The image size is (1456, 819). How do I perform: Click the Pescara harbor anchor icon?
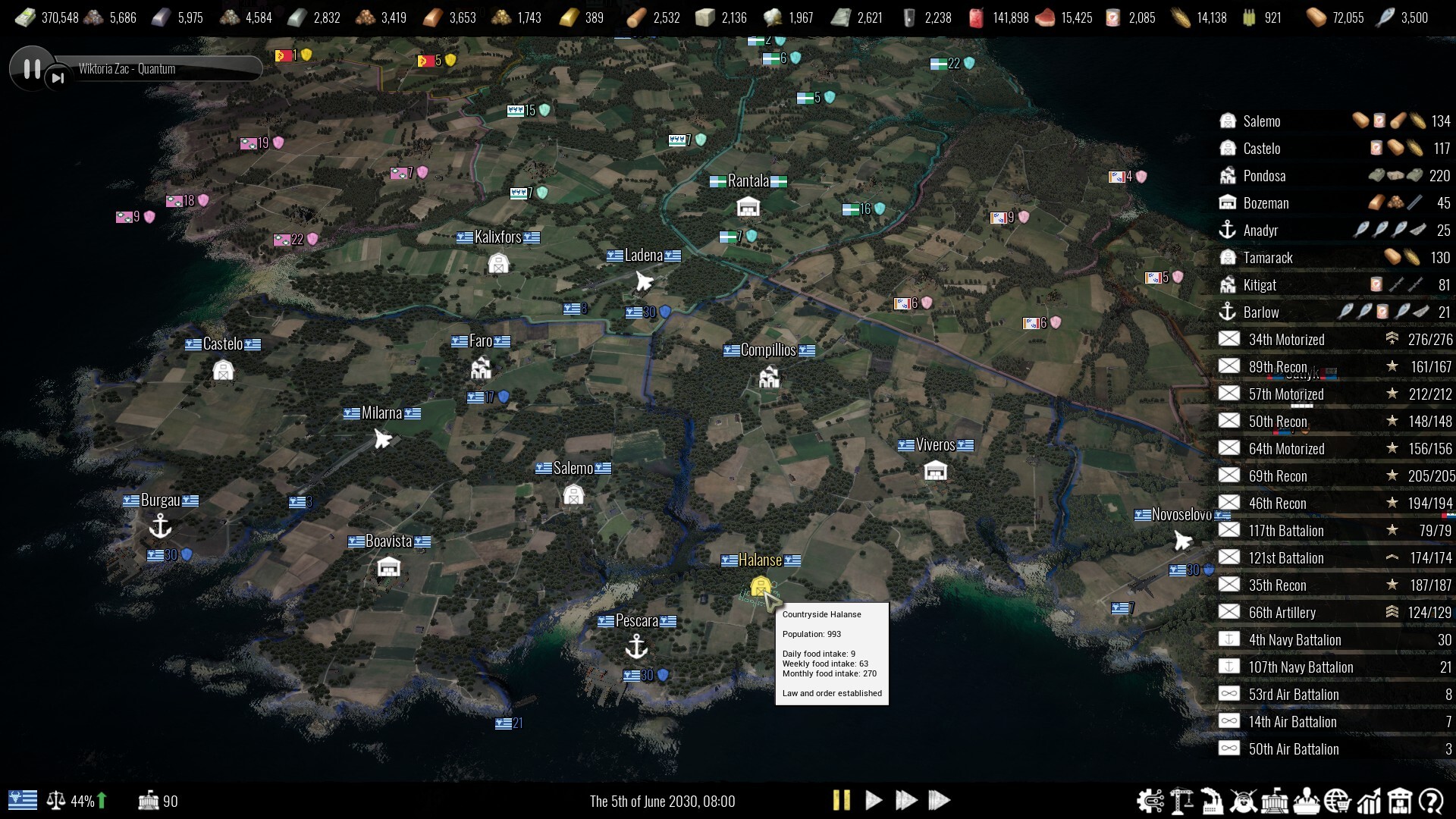click(635, 647)
